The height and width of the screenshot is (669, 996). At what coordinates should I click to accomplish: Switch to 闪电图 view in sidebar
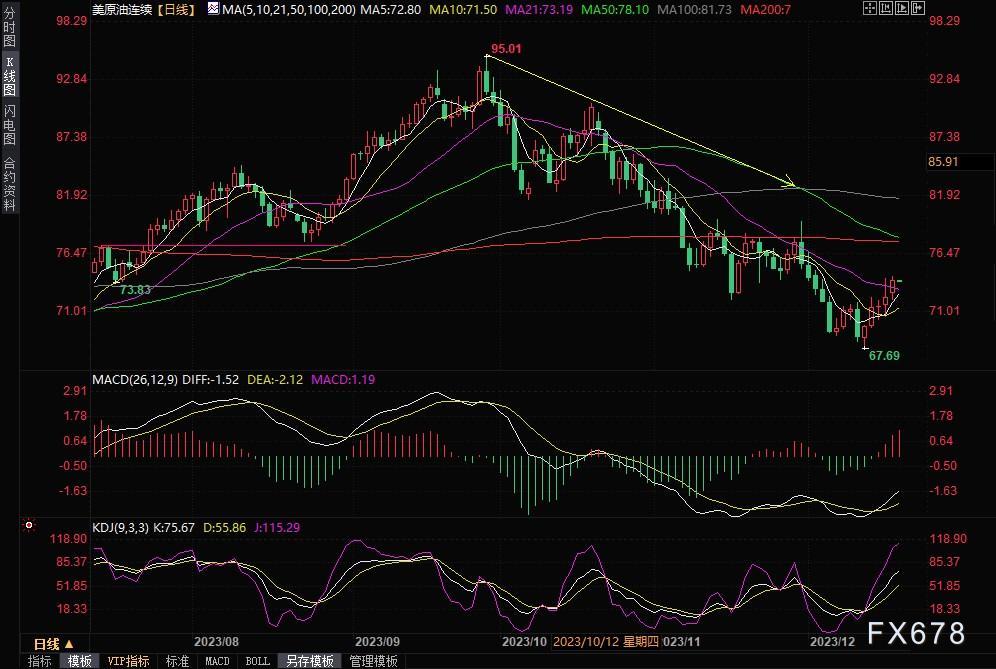click(x=10, y=125)
